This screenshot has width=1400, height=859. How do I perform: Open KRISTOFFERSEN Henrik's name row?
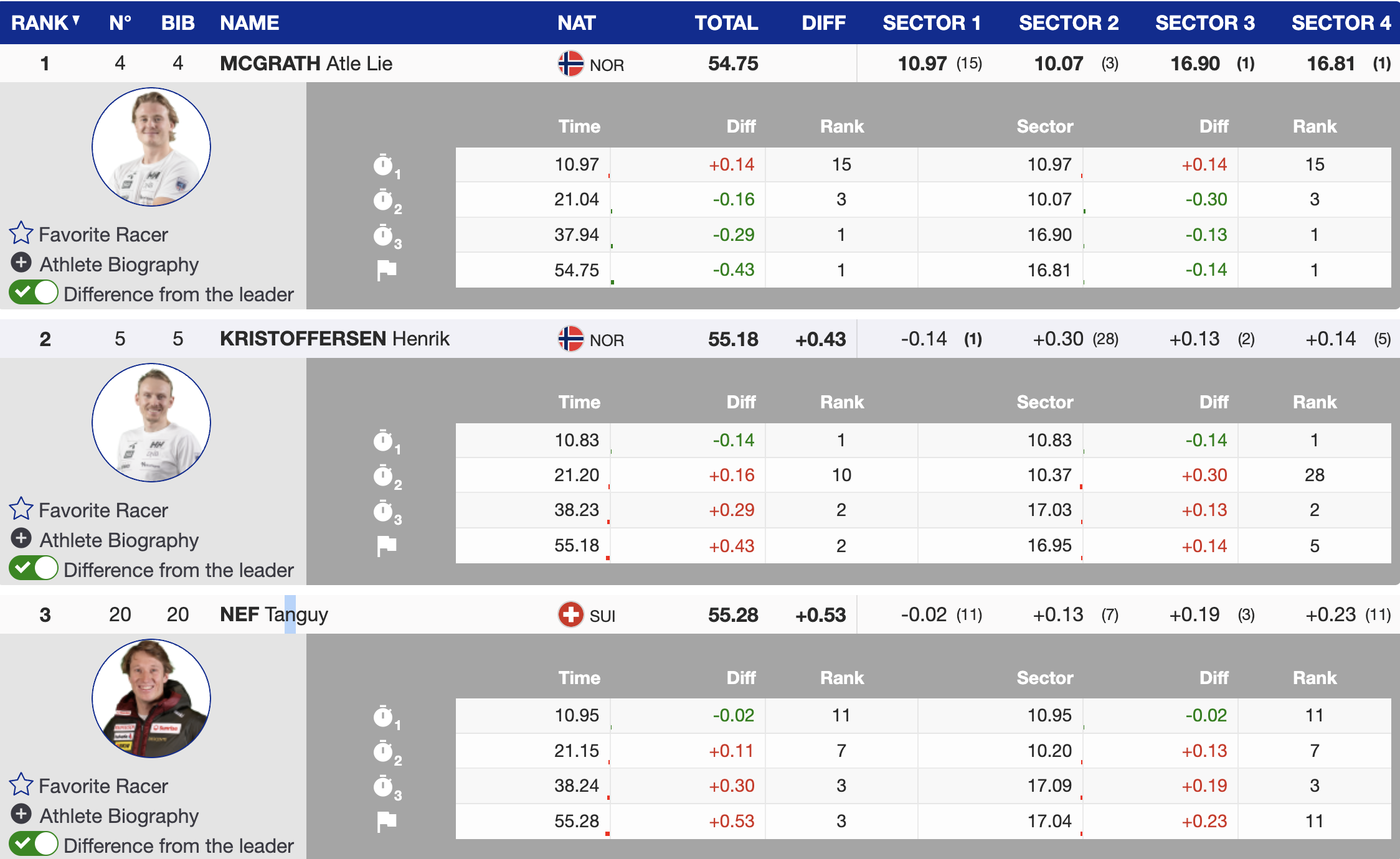pos(334,339)
